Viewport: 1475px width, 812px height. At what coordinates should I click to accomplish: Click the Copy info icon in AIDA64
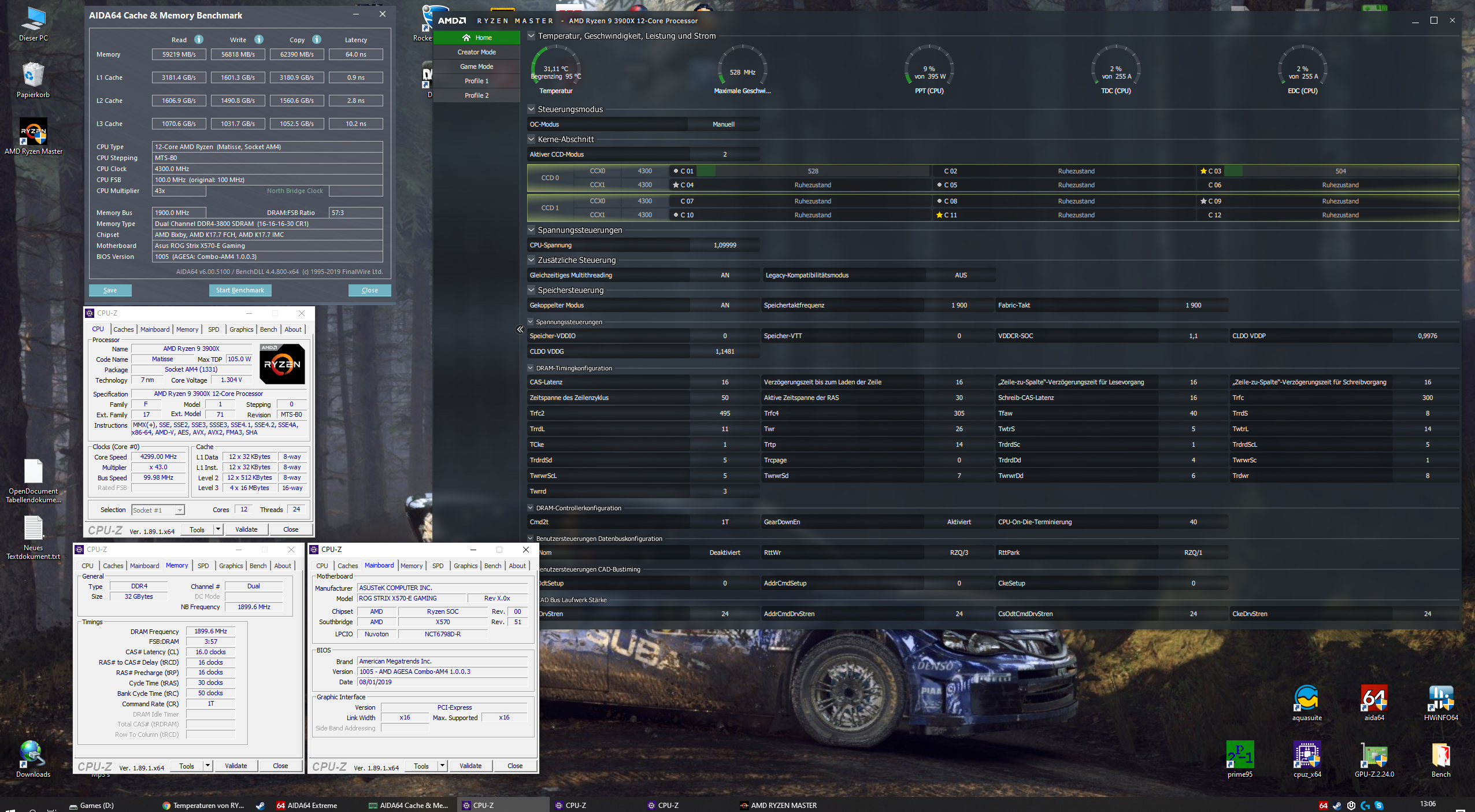[x=317, y=39]
